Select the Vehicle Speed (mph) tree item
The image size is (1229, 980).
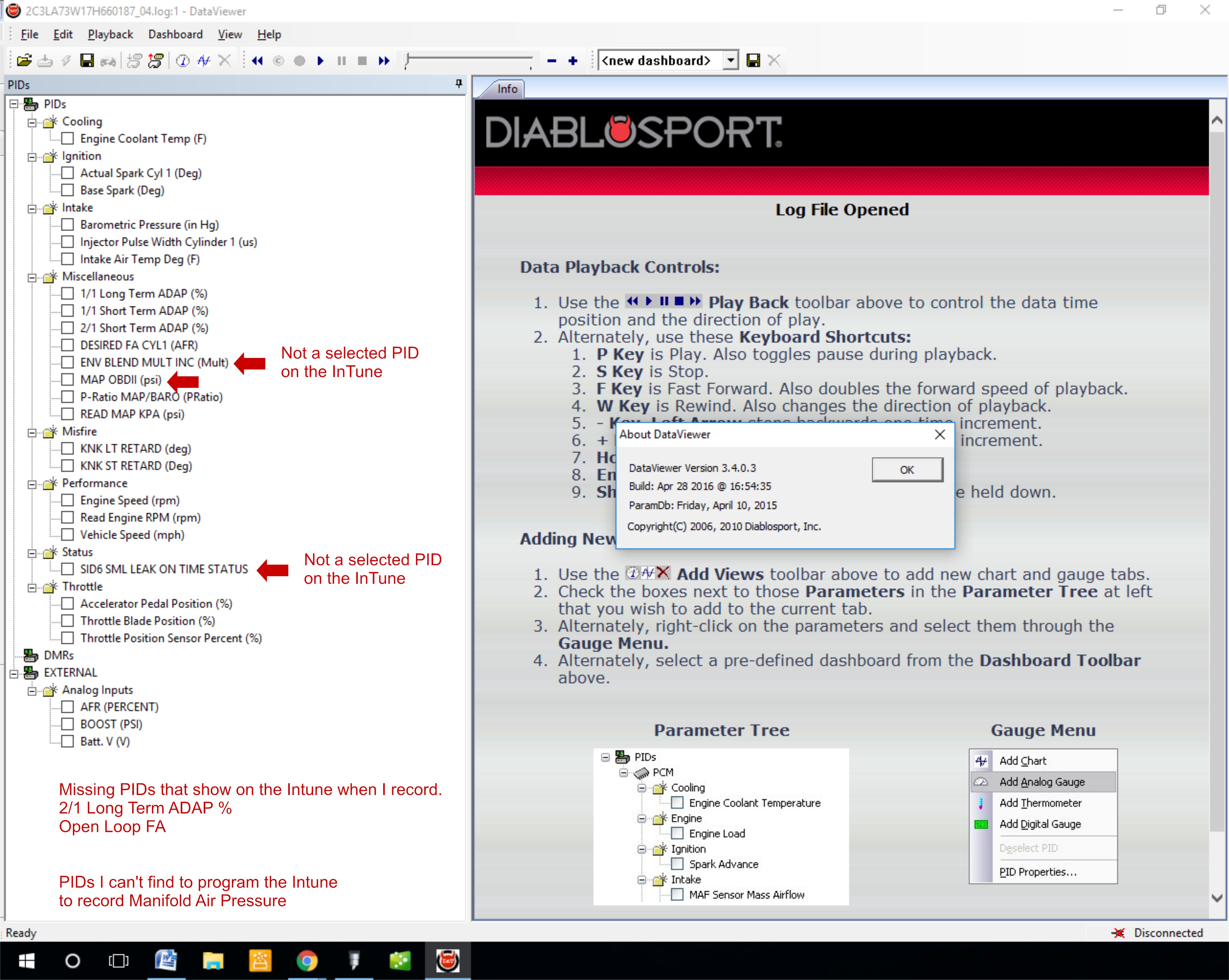132,535
